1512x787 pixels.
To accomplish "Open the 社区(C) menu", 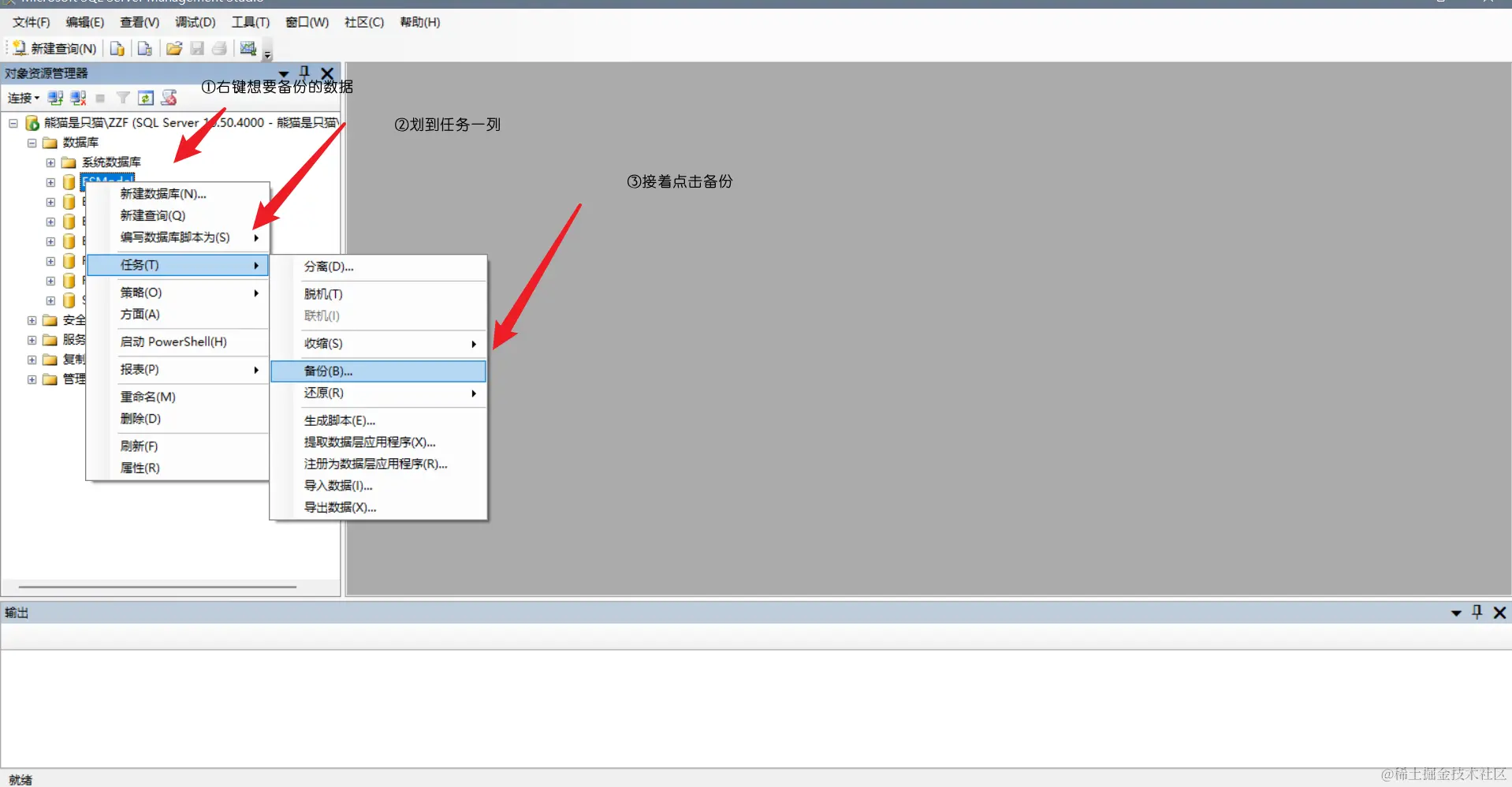I will point(364,22).
